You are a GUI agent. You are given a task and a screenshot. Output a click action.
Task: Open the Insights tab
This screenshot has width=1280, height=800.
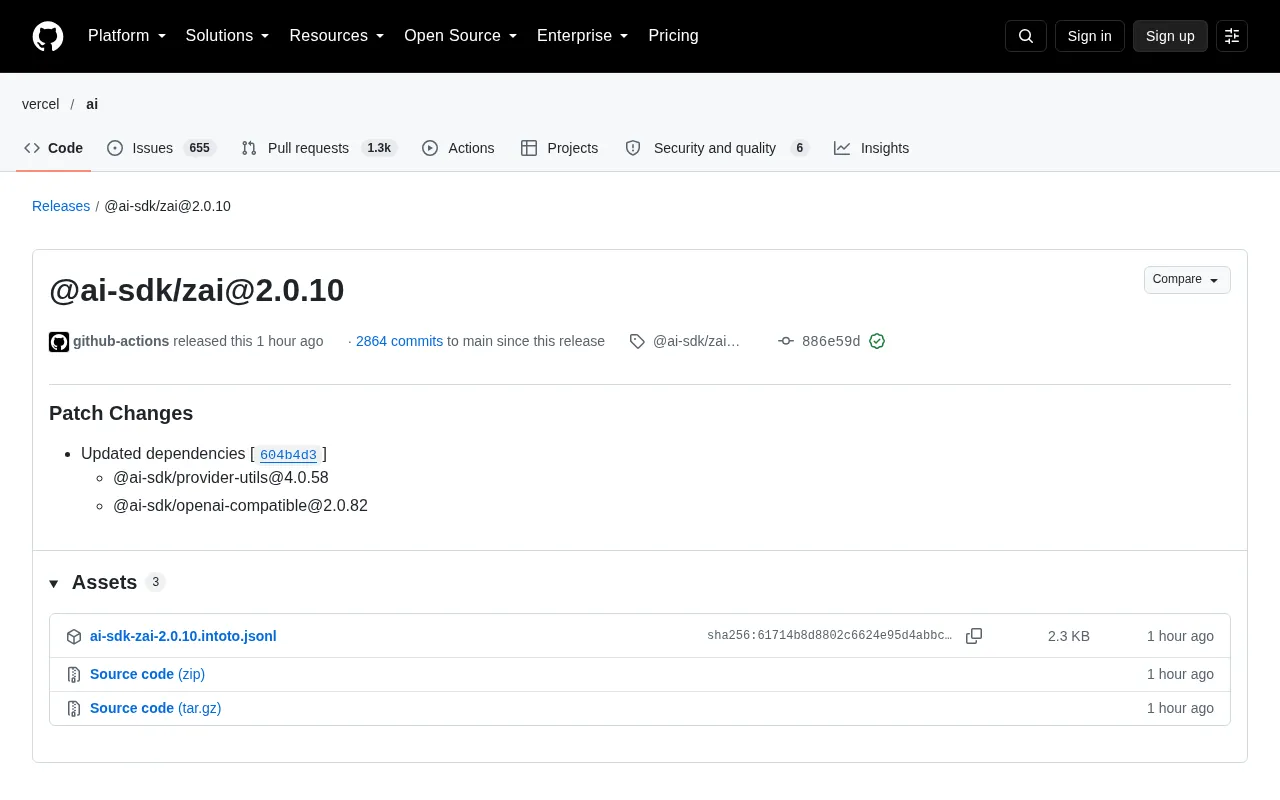tap(872, 148)
